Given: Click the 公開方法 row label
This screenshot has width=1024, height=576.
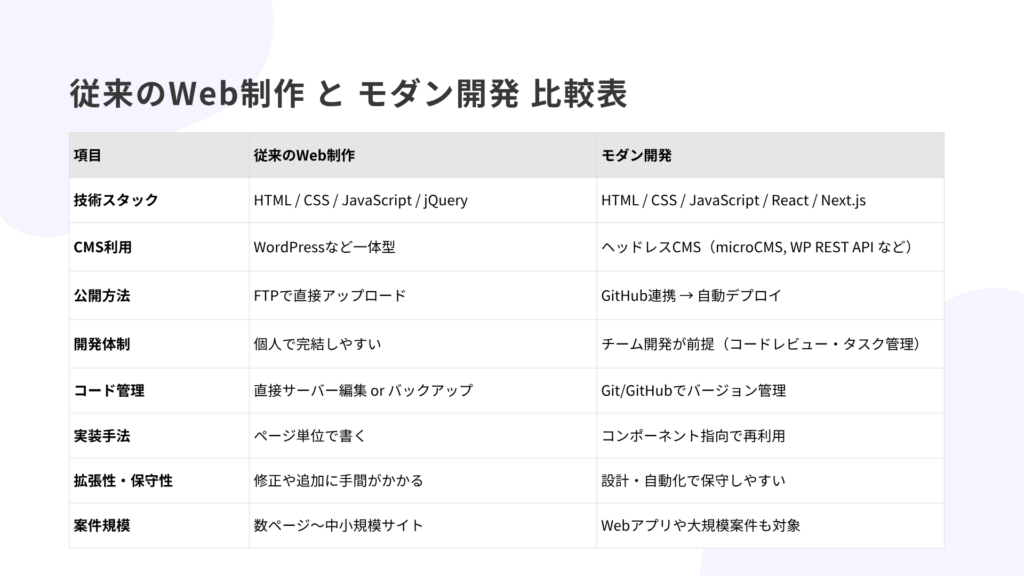Looking at the screenshot, I should click(102, 296).
